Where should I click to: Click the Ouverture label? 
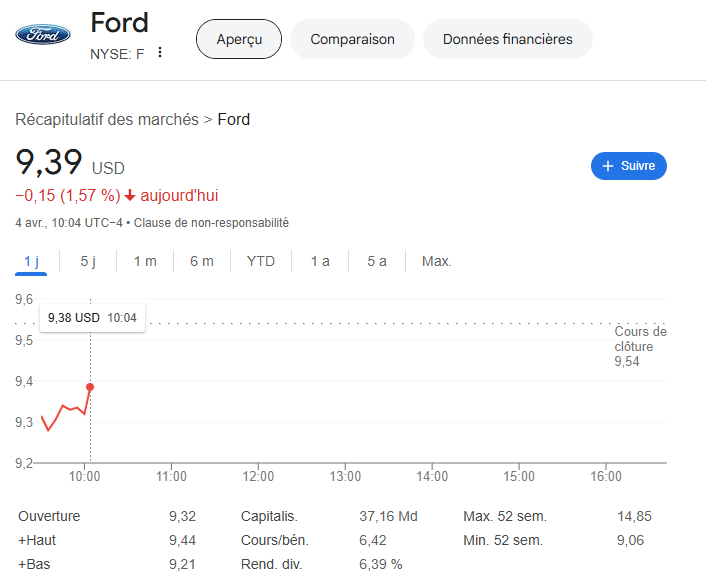click(x=49, y=516)
